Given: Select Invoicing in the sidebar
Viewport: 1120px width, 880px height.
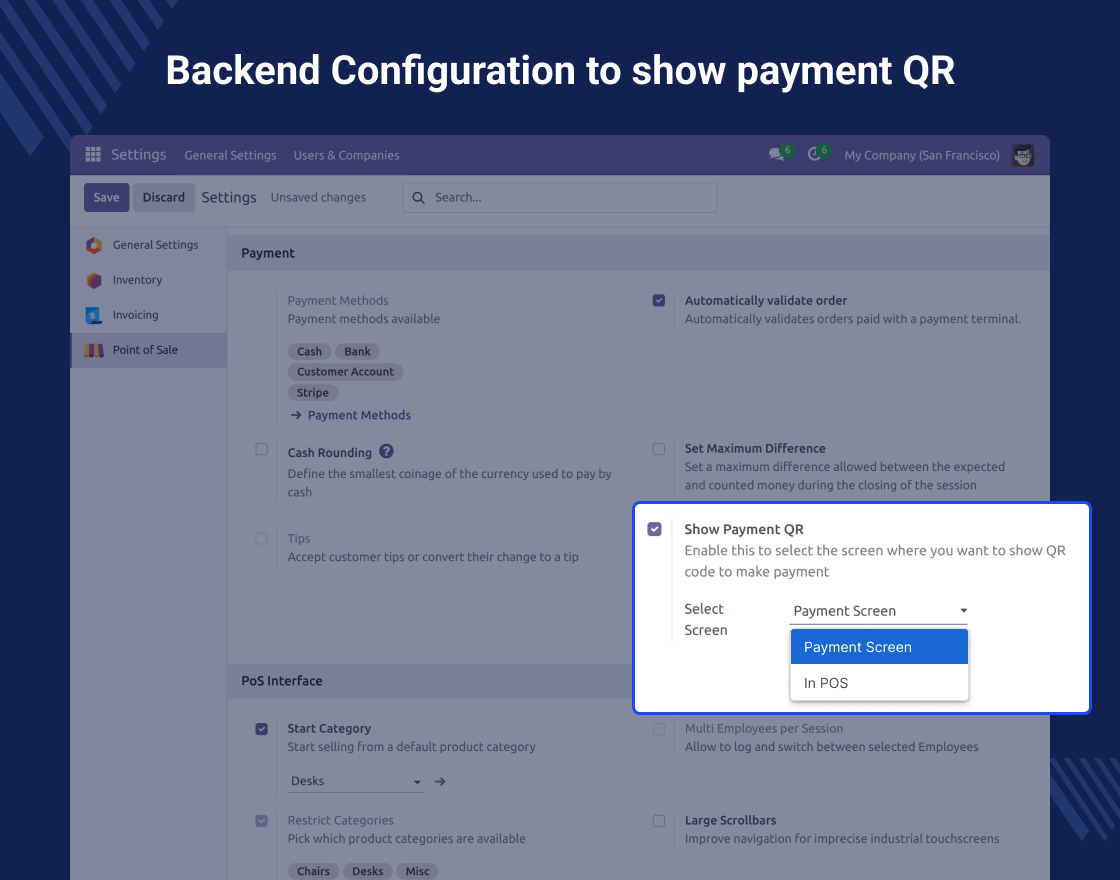Looking at the screenshot, I should tap(149, 315).
